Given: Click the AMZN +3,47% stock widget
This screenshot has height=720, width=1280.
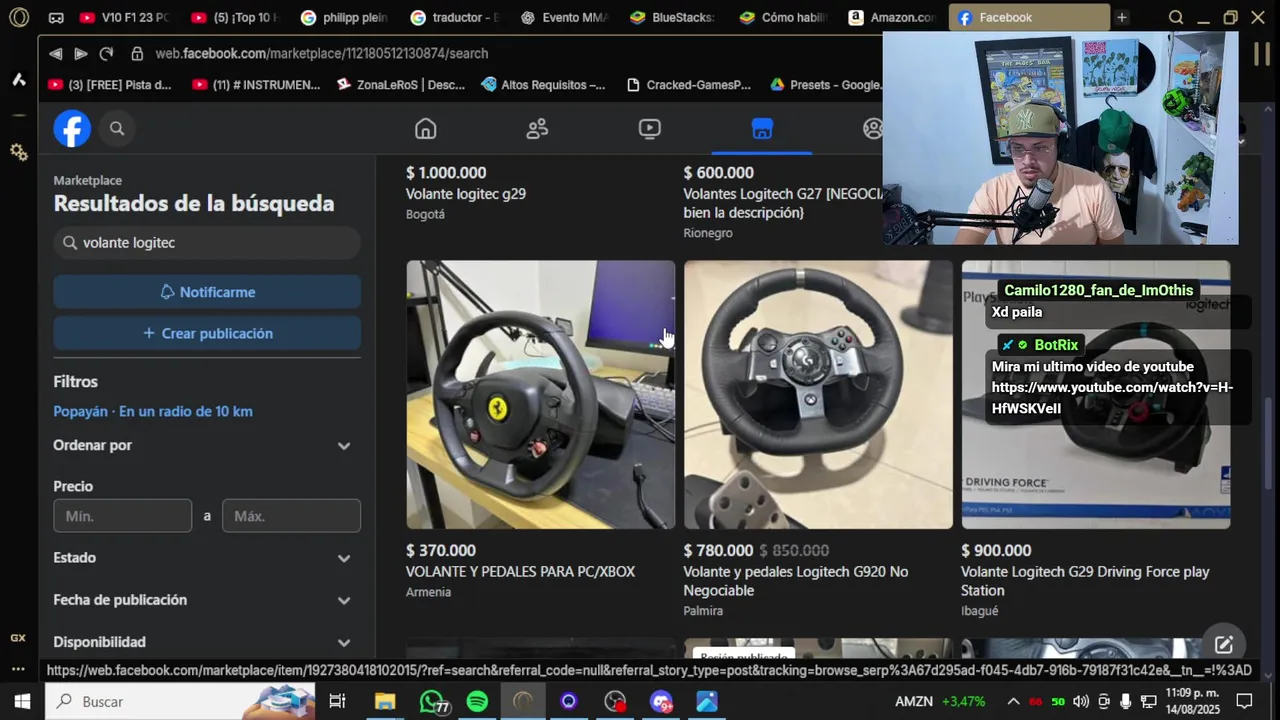Looking at the screenshot, I should pos(940,701).
